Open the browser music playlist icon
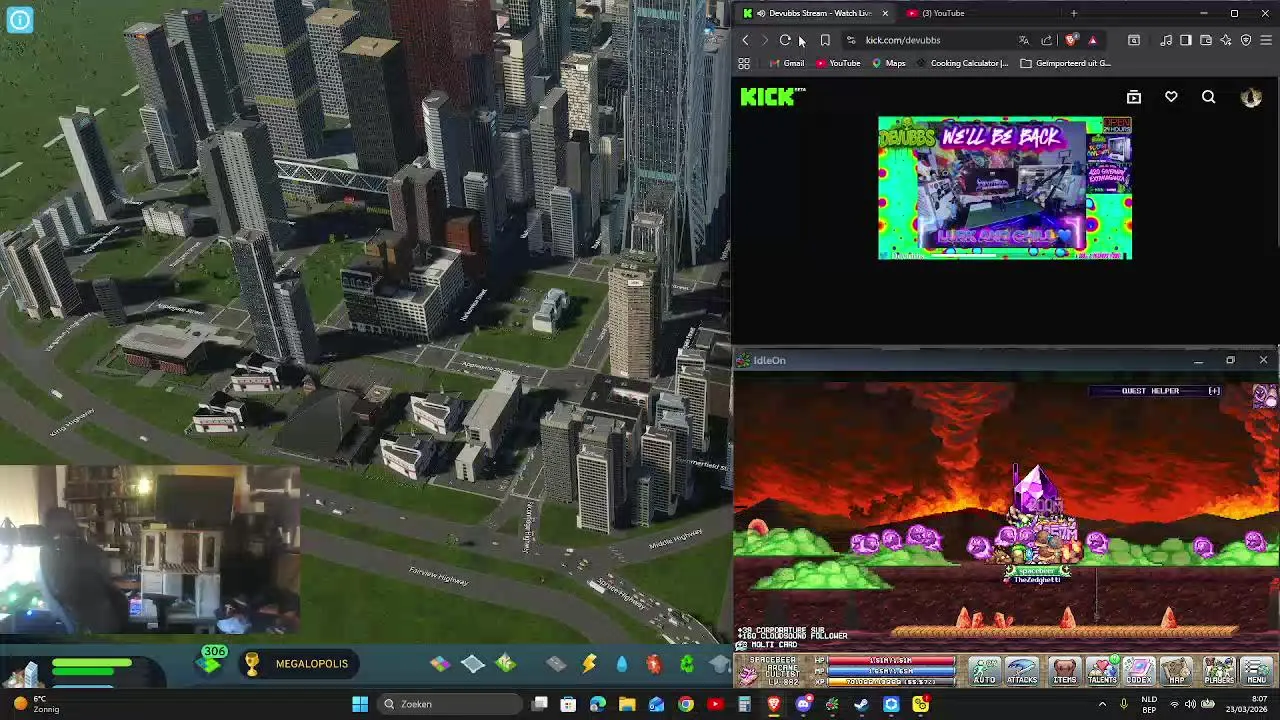 click(x=1166, y=40)
